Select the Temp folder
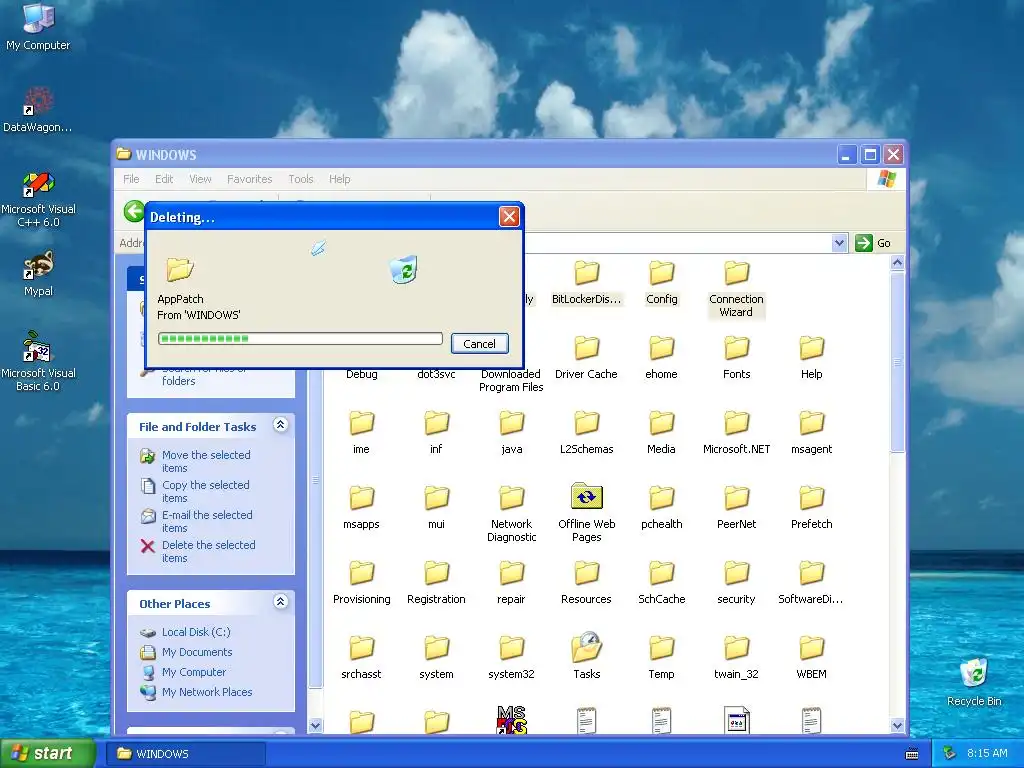 (662, 658)
